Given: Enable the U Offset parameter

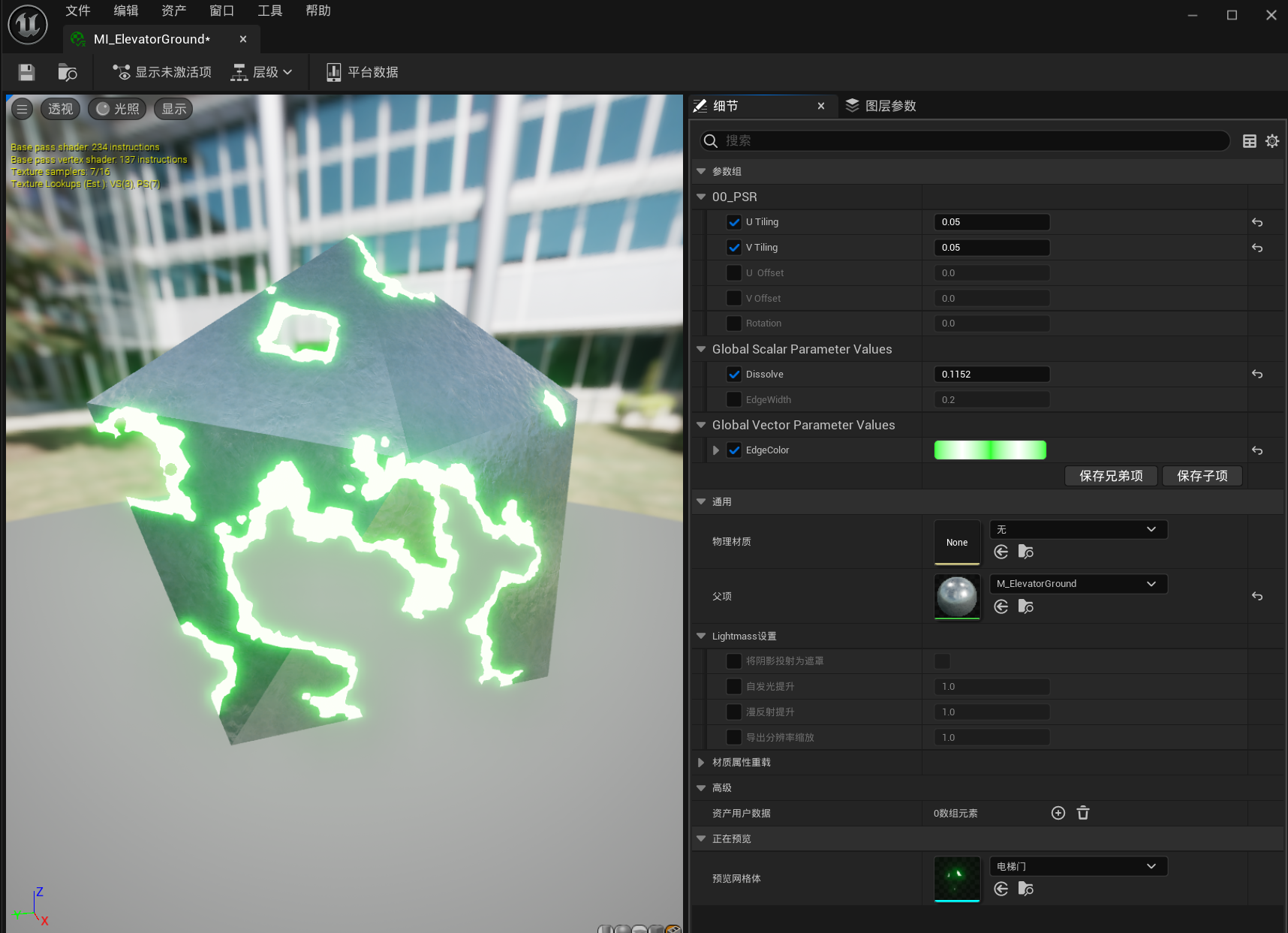Looking at the screenshot, I should click(x=734, y=272).
